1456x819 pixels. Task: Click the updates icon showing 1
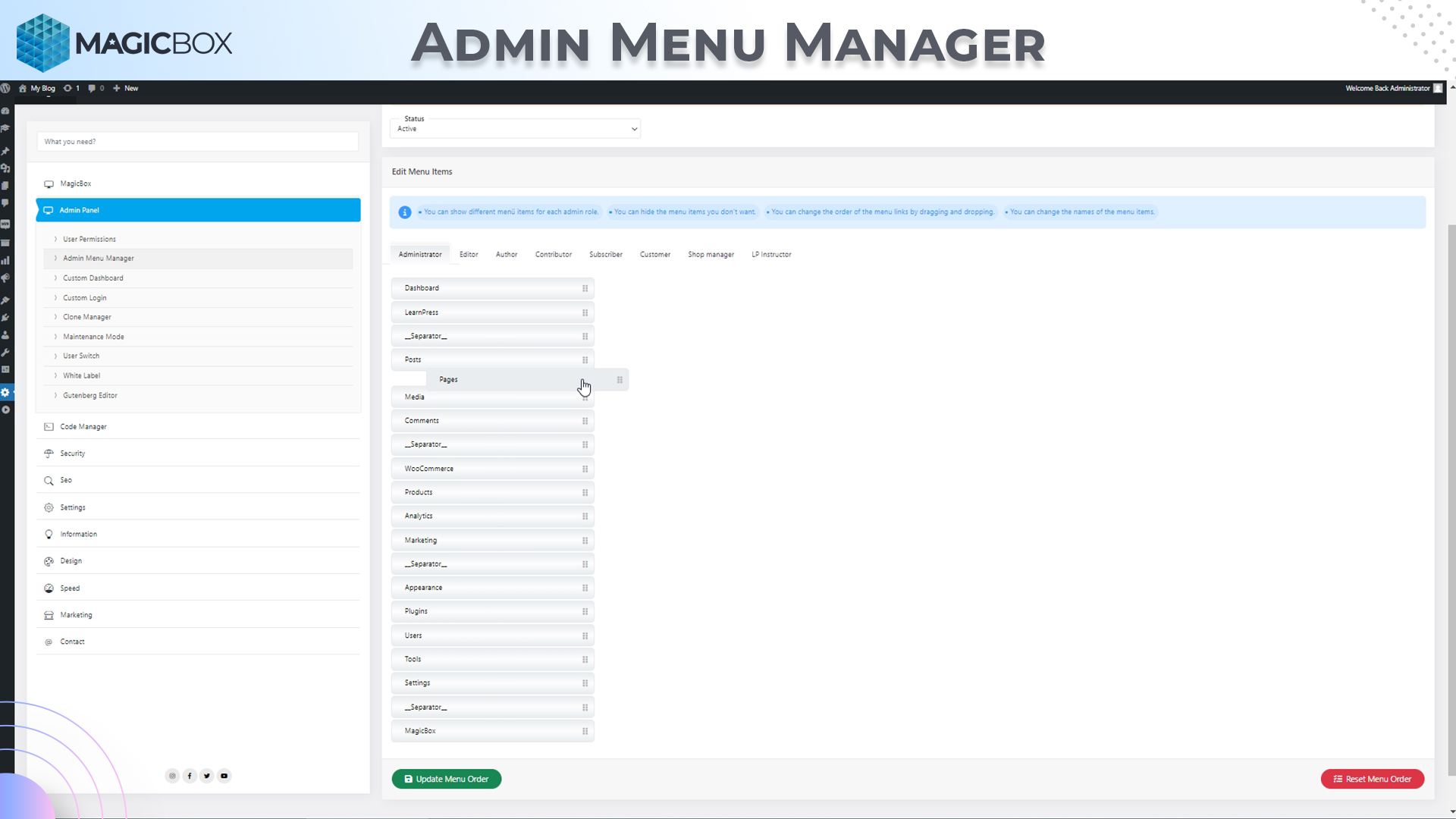click(x=71, y=89)
